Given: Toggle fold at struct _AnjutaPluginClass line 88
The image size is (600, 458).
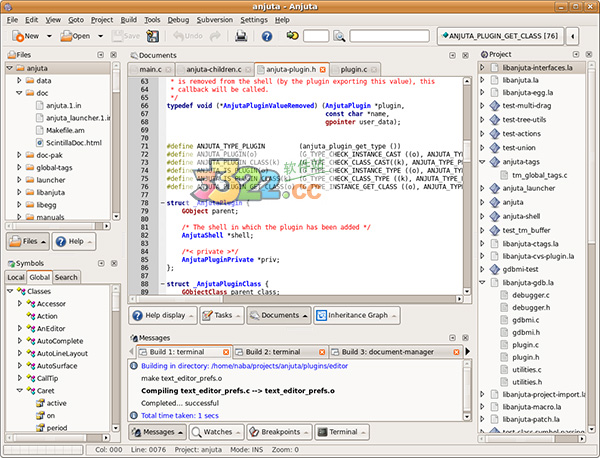Looking at the screenshot, I should pos(163,284).
